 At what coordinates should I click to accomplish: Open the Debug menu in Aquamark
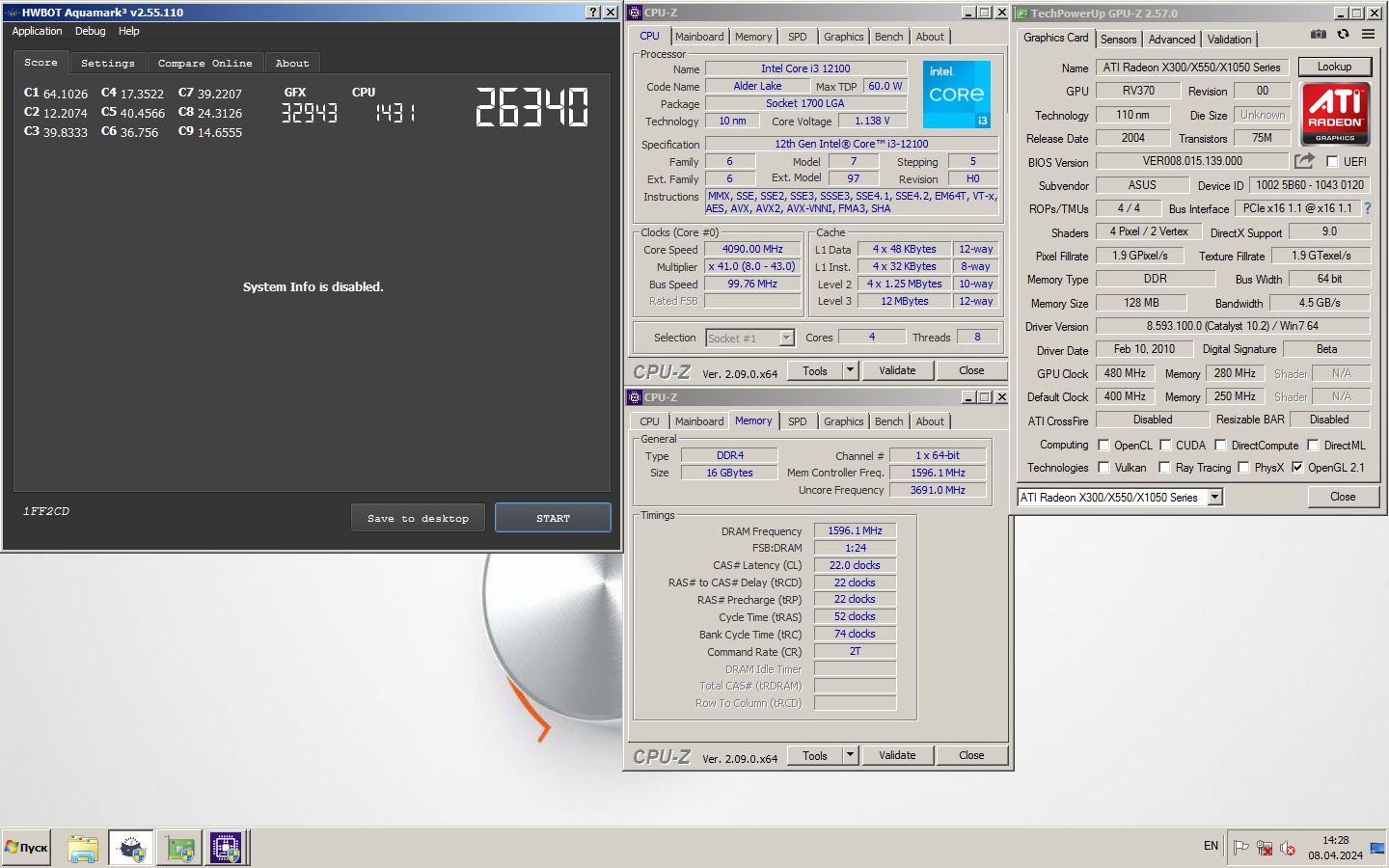(91, 31)
